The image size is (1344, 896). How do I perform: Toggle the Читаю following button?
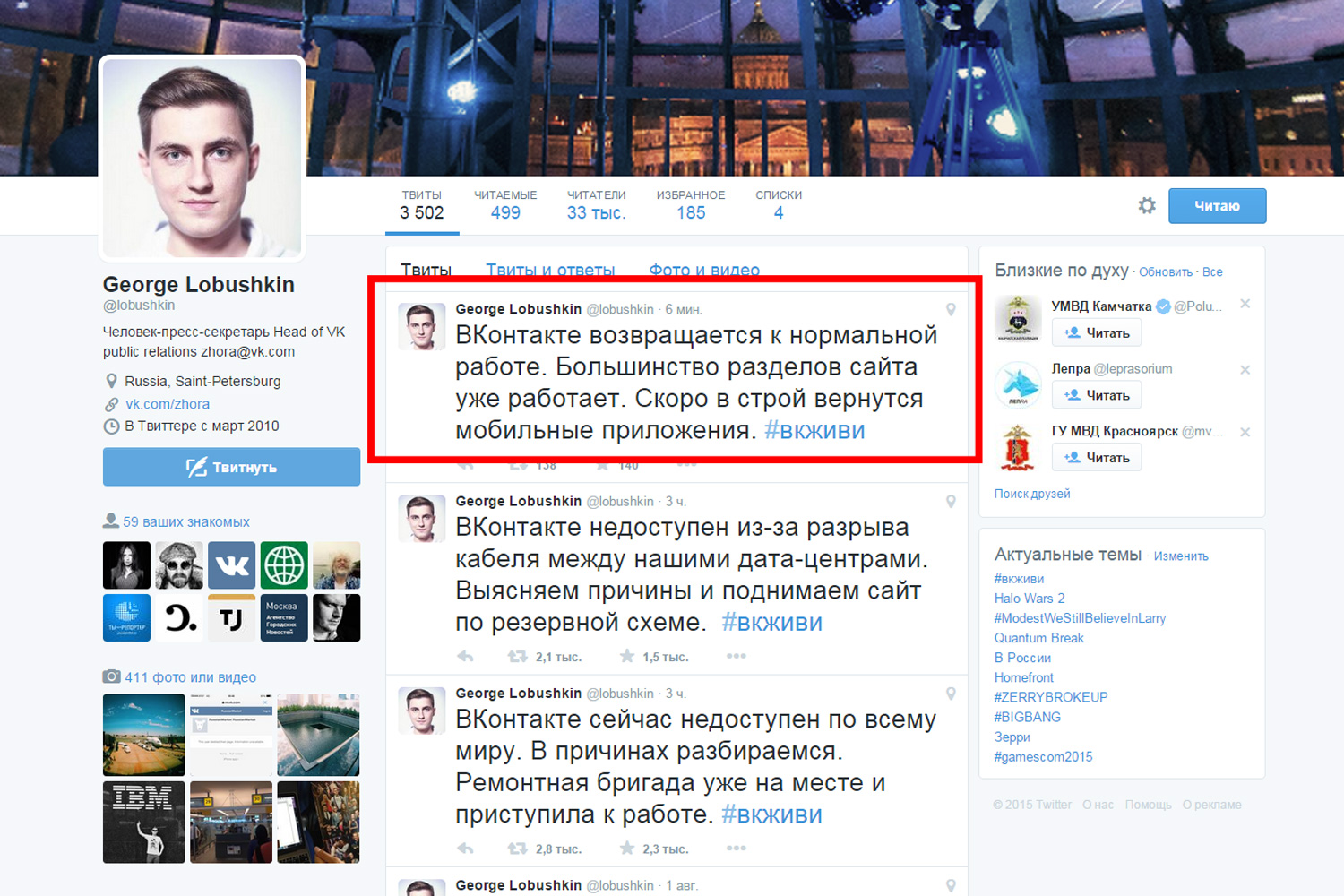tap(1217, 206)
